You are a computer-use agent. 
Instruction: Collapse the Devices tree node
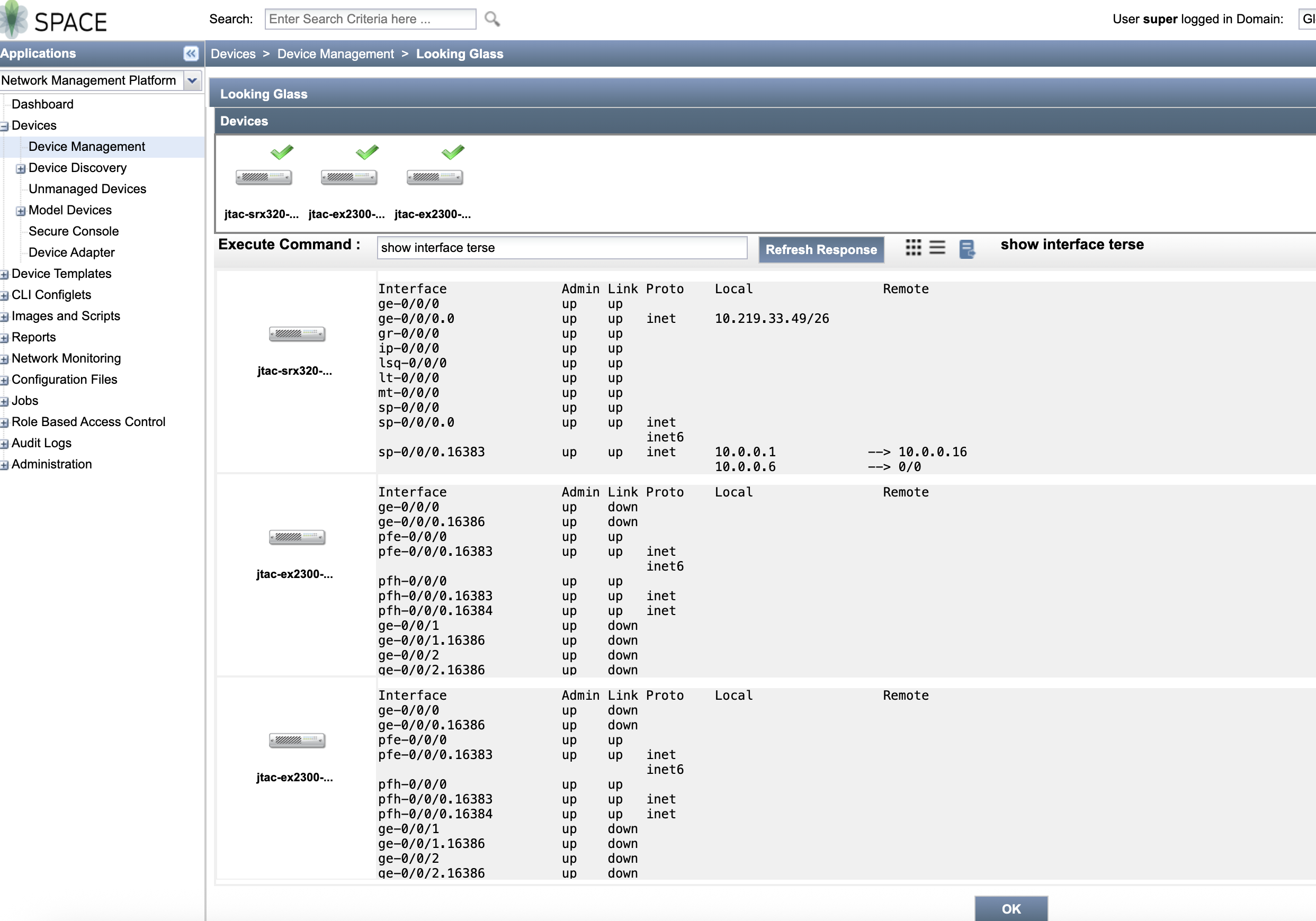[x=5, y=127]
